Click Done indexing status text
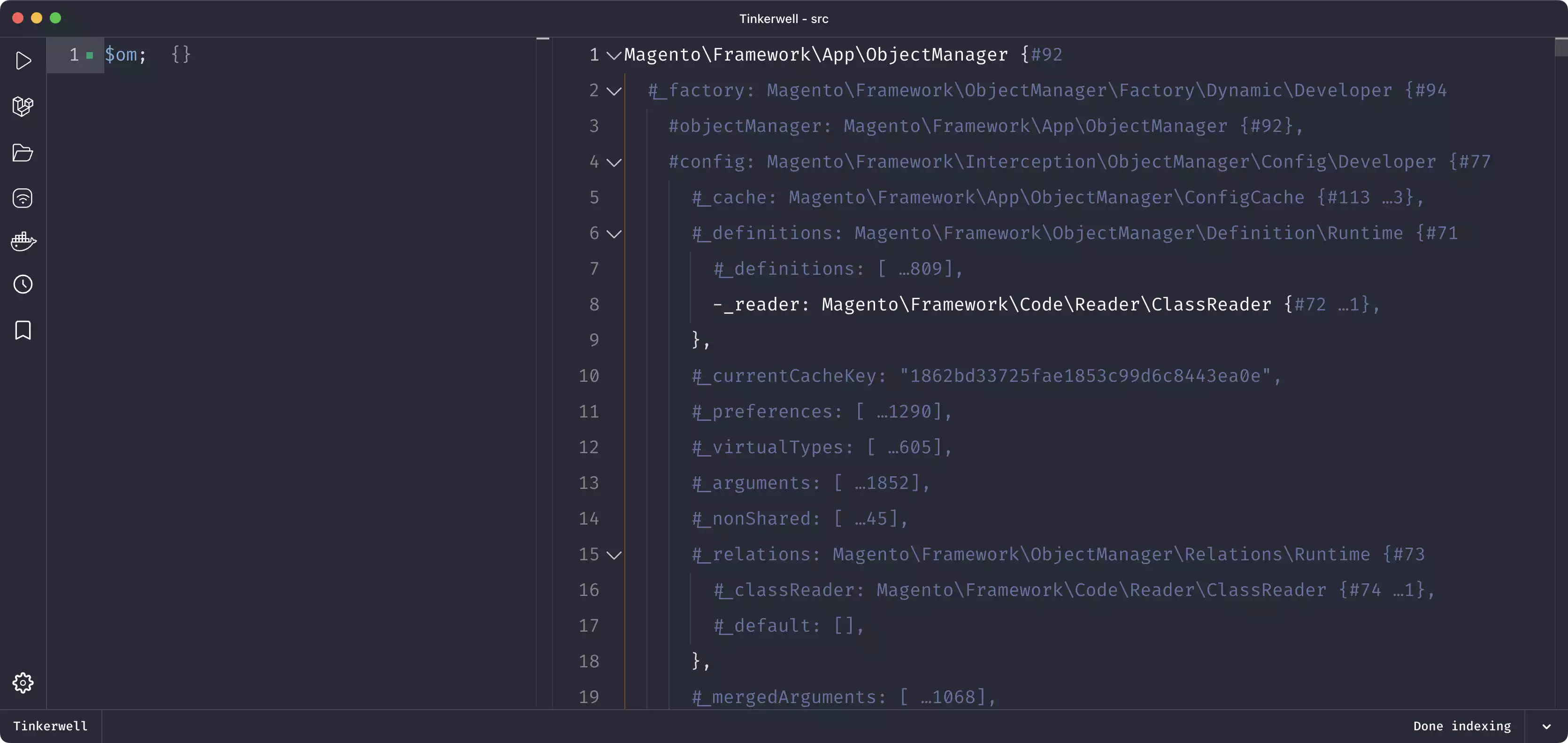 1461,726
